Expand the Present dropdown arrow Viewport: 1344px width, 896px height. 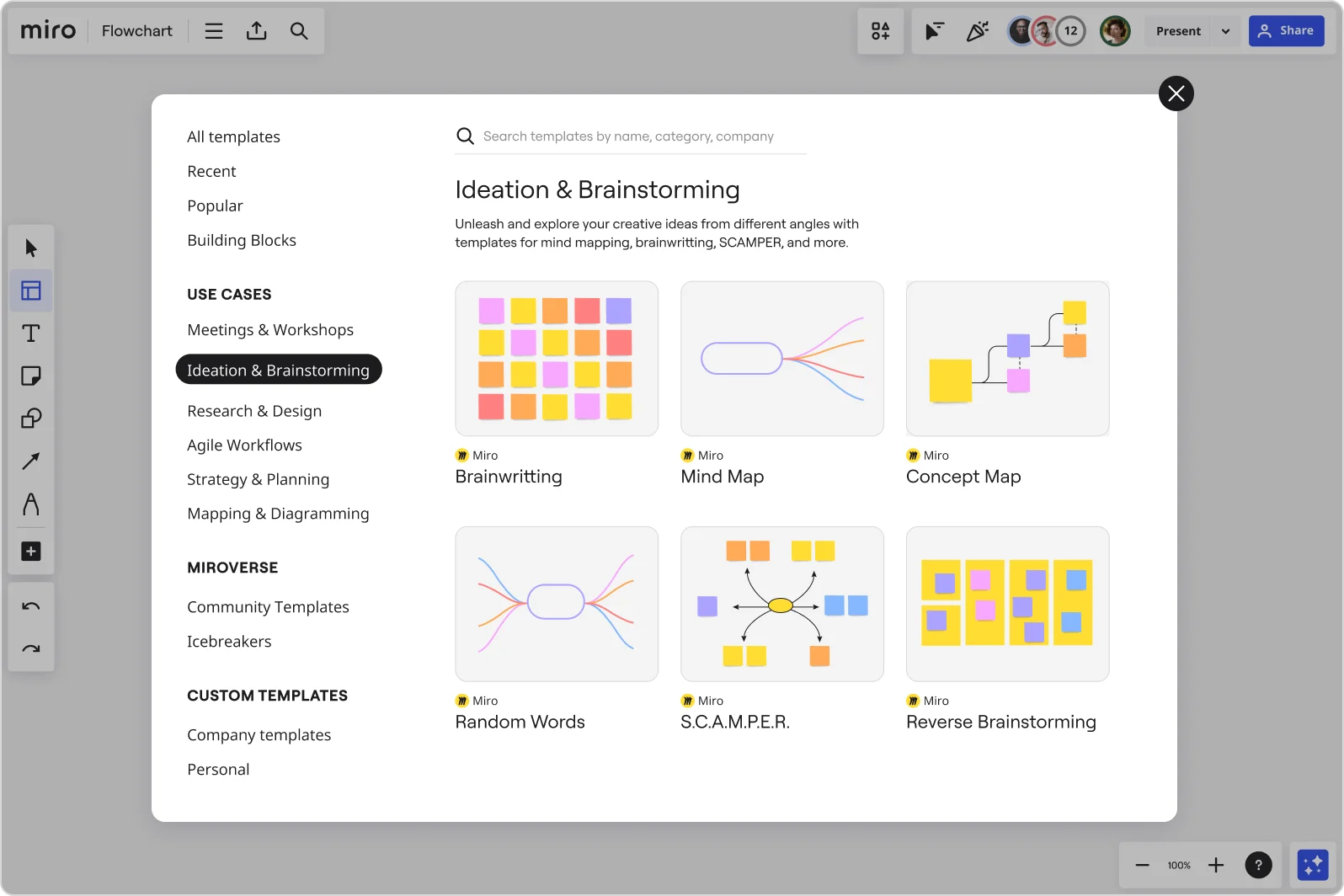coord(1225,31)
